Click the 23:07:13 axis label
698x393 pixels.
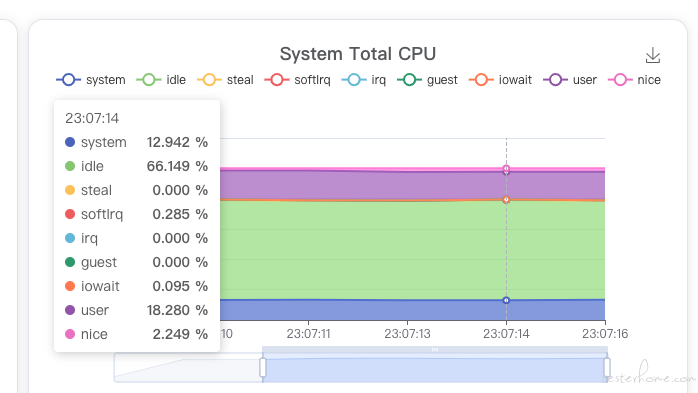[x=407, y=334]
